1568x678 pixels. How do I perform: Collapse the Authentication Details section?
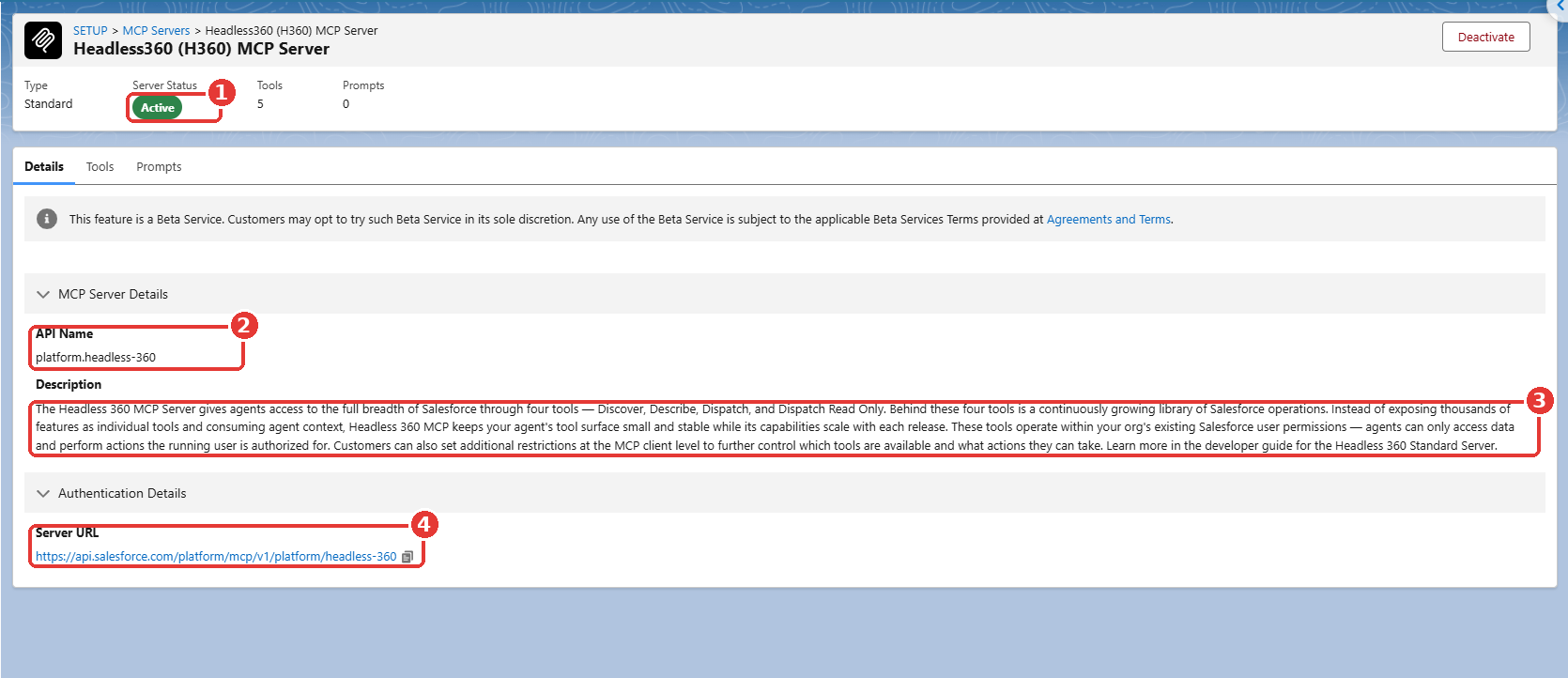43,493
